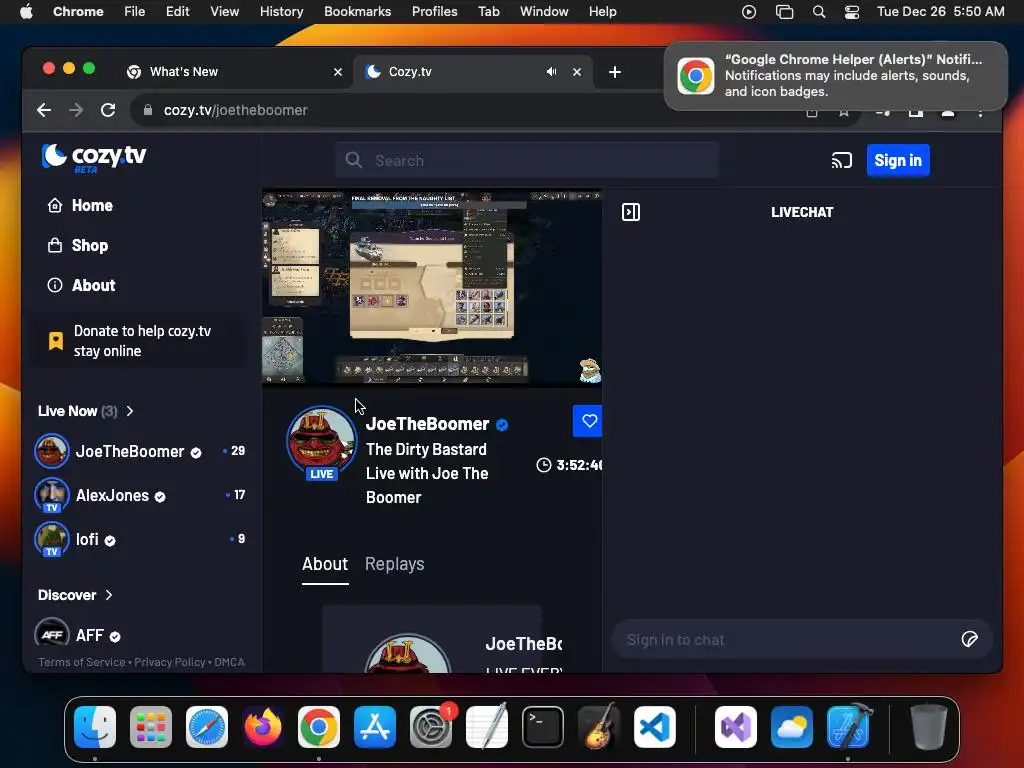Click the Sign in button
The width and height of the screenshot is (1024, 768).
point(897,161)
